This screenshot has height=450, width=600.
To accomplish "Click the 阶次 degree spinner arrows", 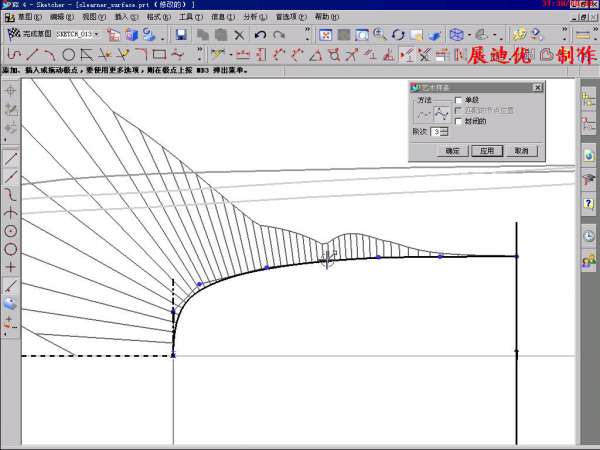I will point(444,131).
